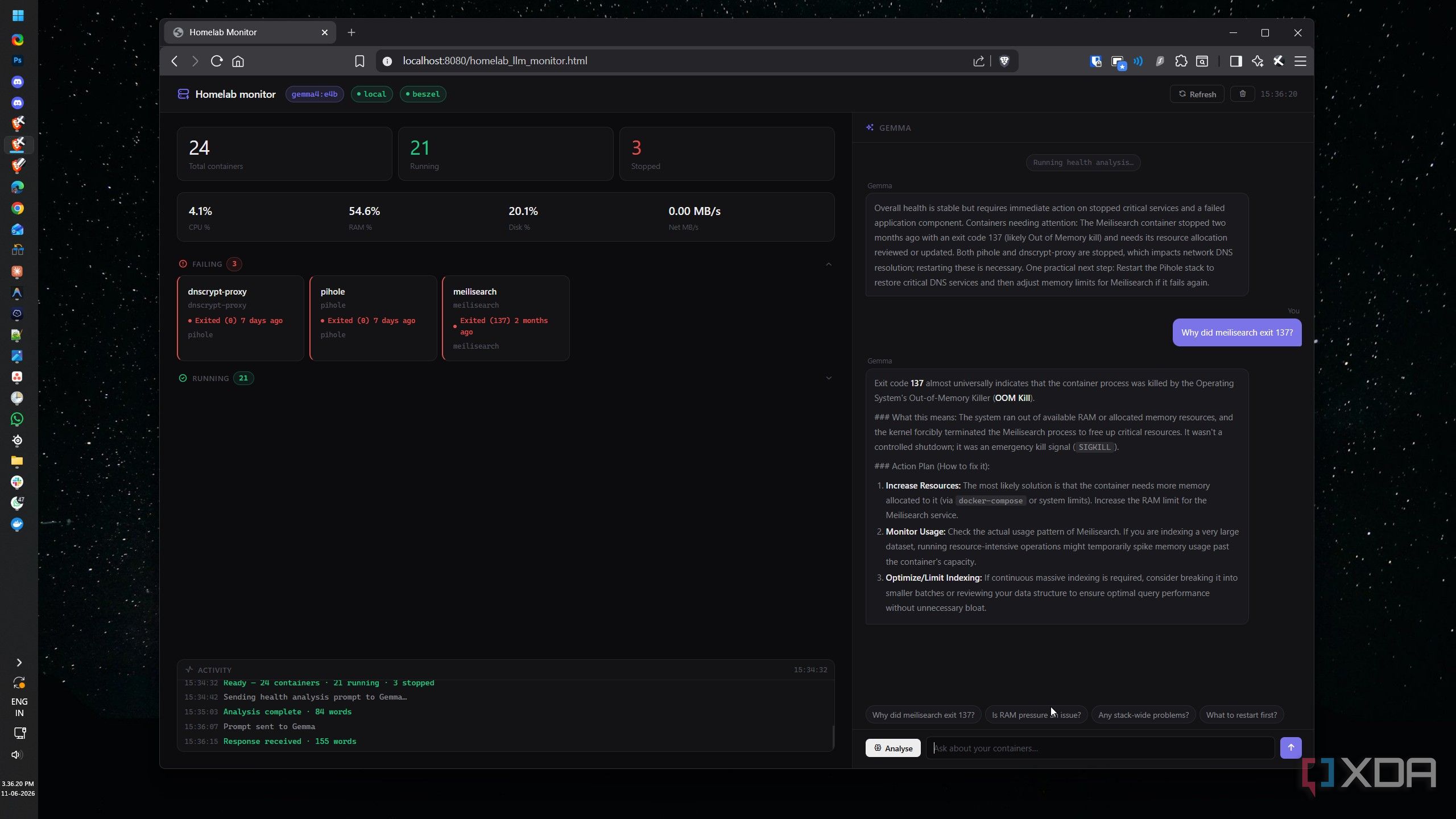Open Google Chrome from the taskbar
This screenshot has height=819, width=1456.
pyautogui.click(x=18, y=208)
